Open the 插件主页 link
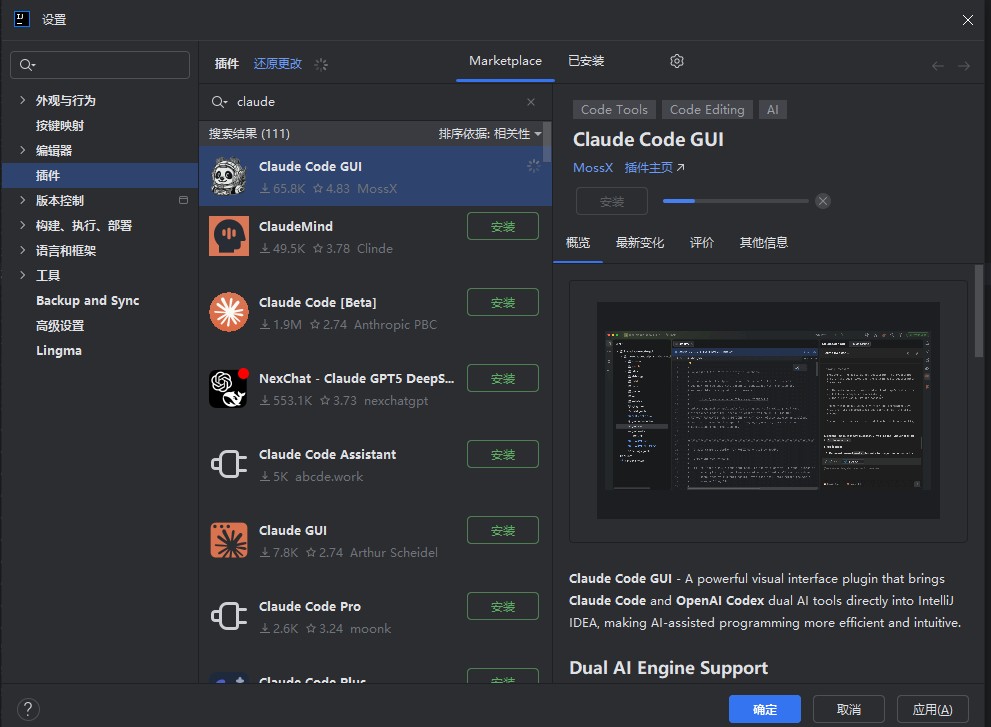 pos(654,168)
